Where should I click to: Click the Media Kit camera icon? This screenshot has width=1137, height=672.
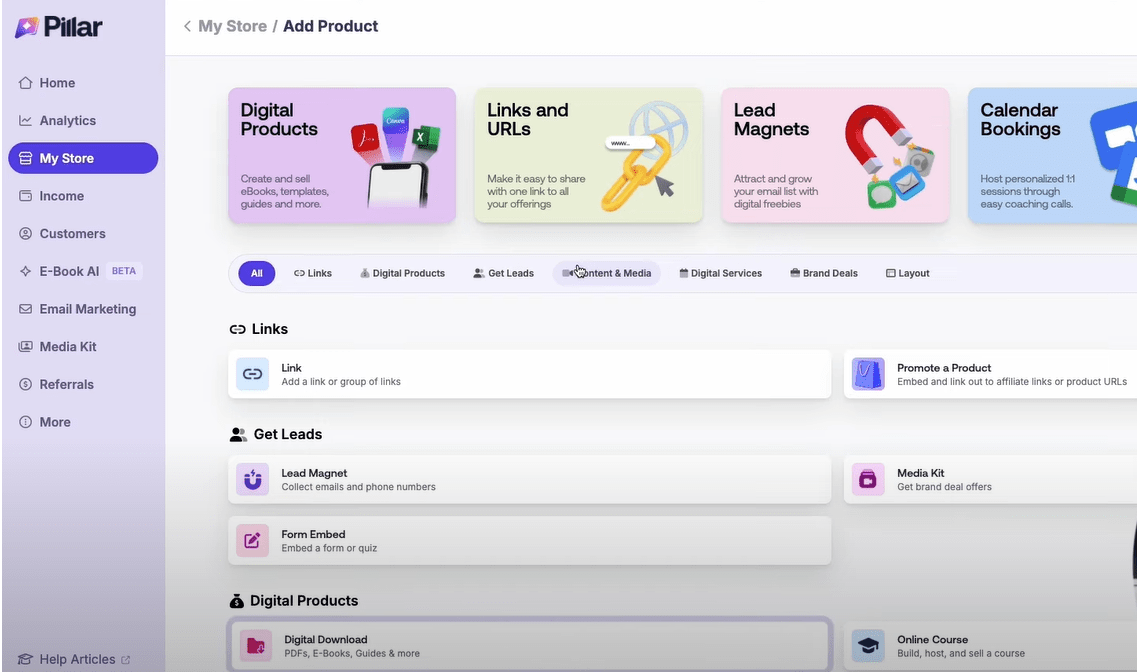coord(868,480)
